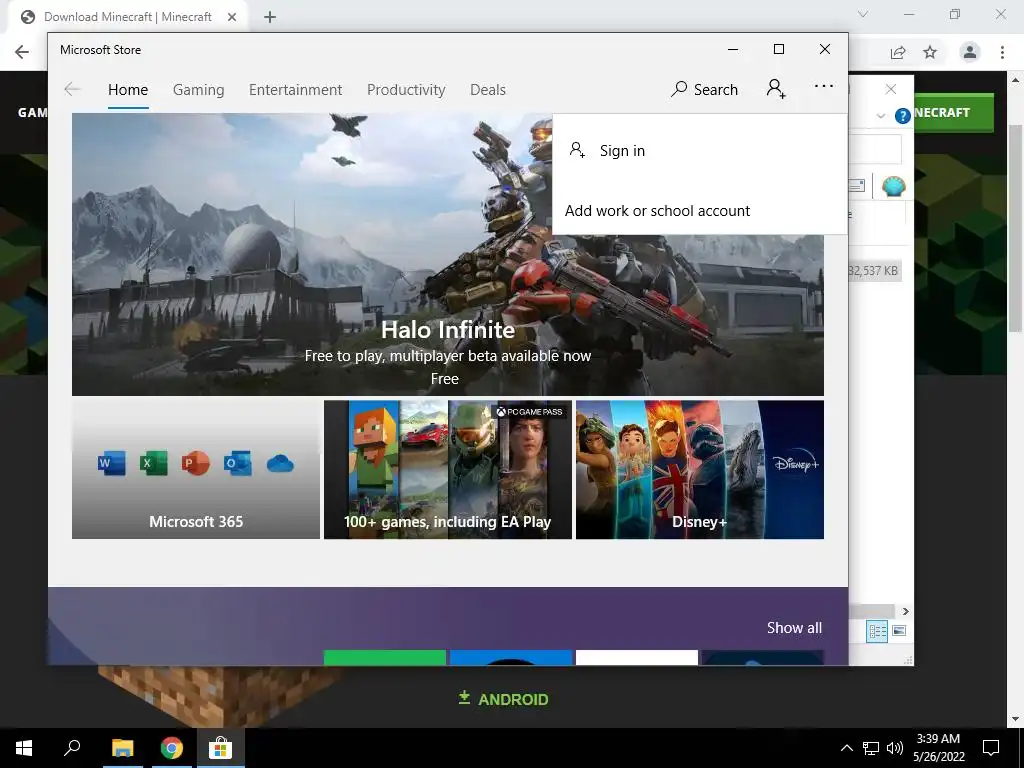Click the Show all link

[x=794, y=628]
